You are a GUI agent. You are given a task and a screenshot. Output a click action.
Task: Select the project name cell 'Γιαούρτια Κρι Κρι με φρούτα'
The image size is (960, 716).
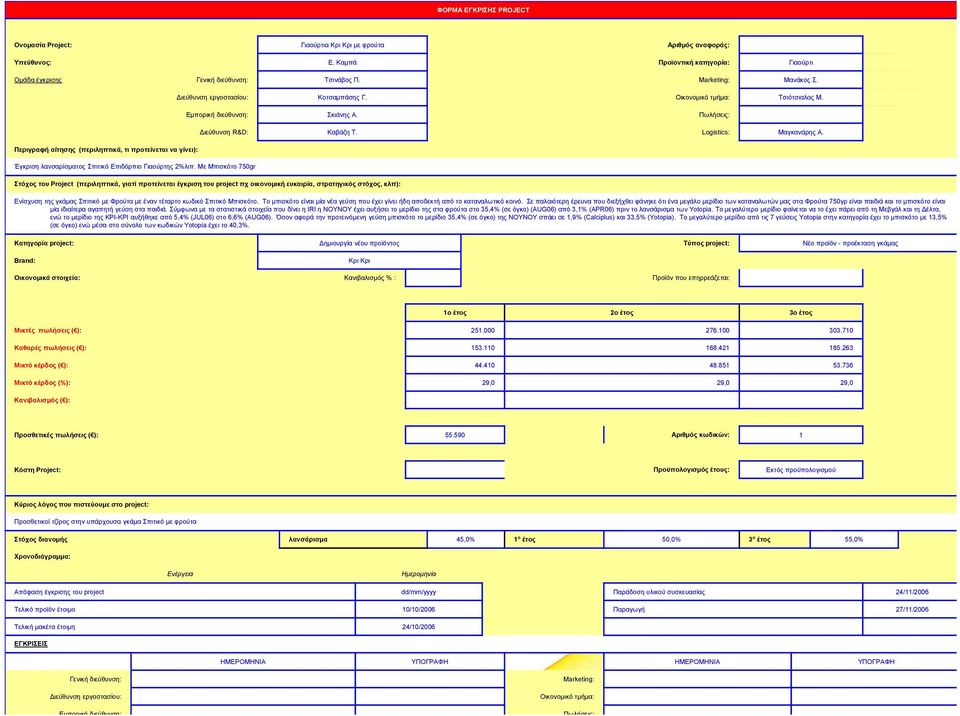point(342,45)
